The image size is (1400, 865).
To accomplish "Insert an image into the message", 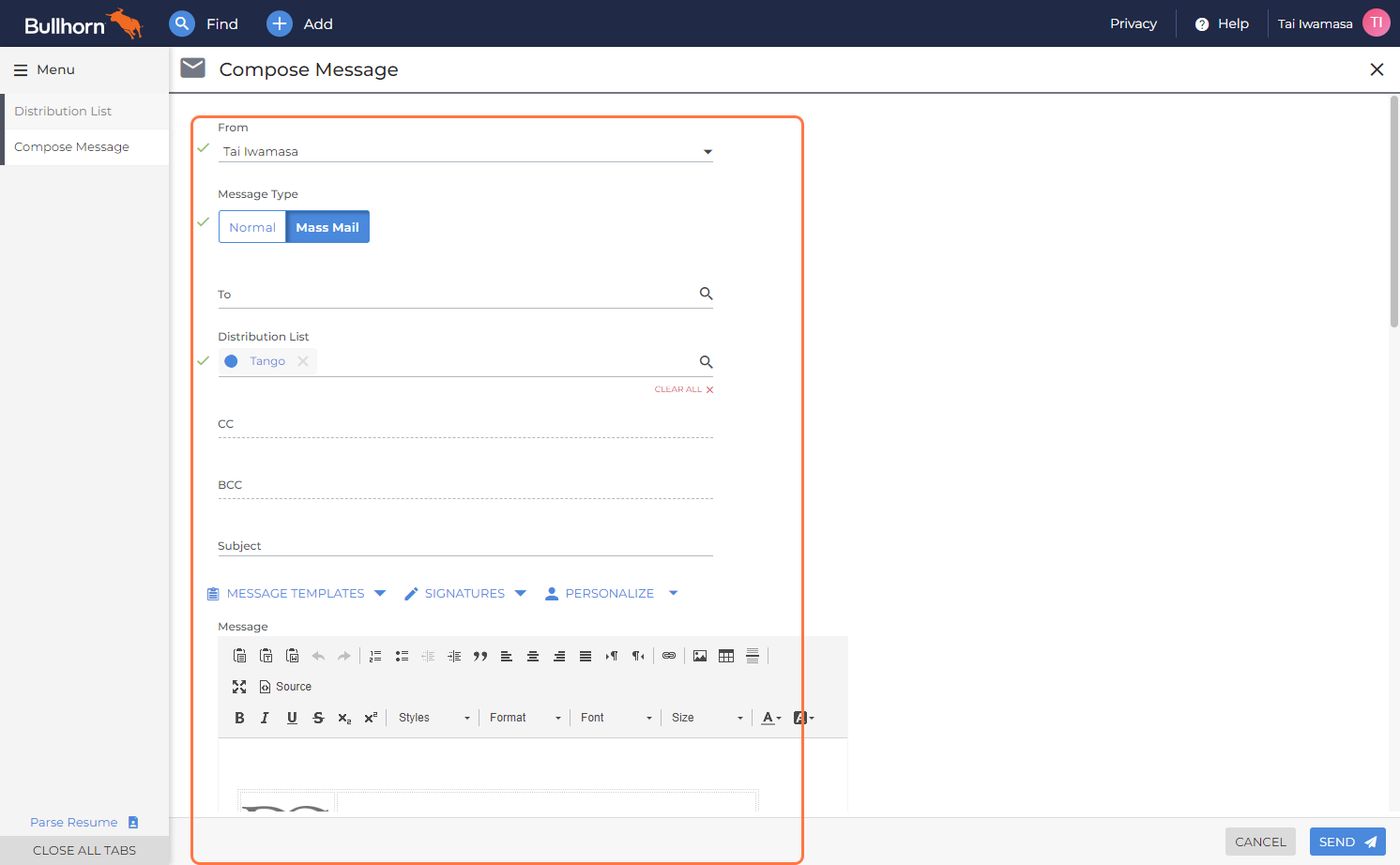I will click(x=700, y=656).
